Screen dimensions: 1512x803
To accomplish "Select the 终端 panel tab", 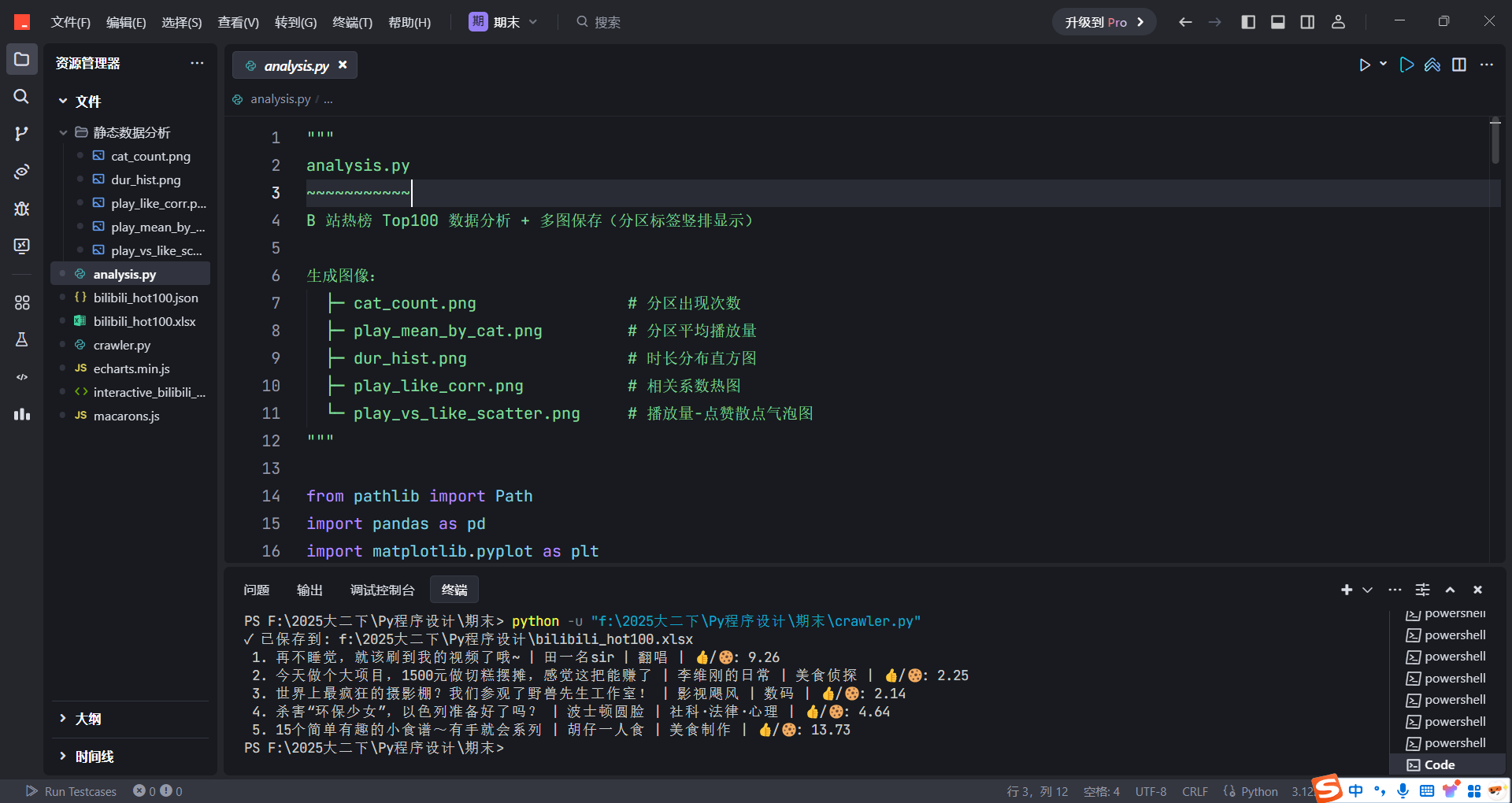I will 454,590.
